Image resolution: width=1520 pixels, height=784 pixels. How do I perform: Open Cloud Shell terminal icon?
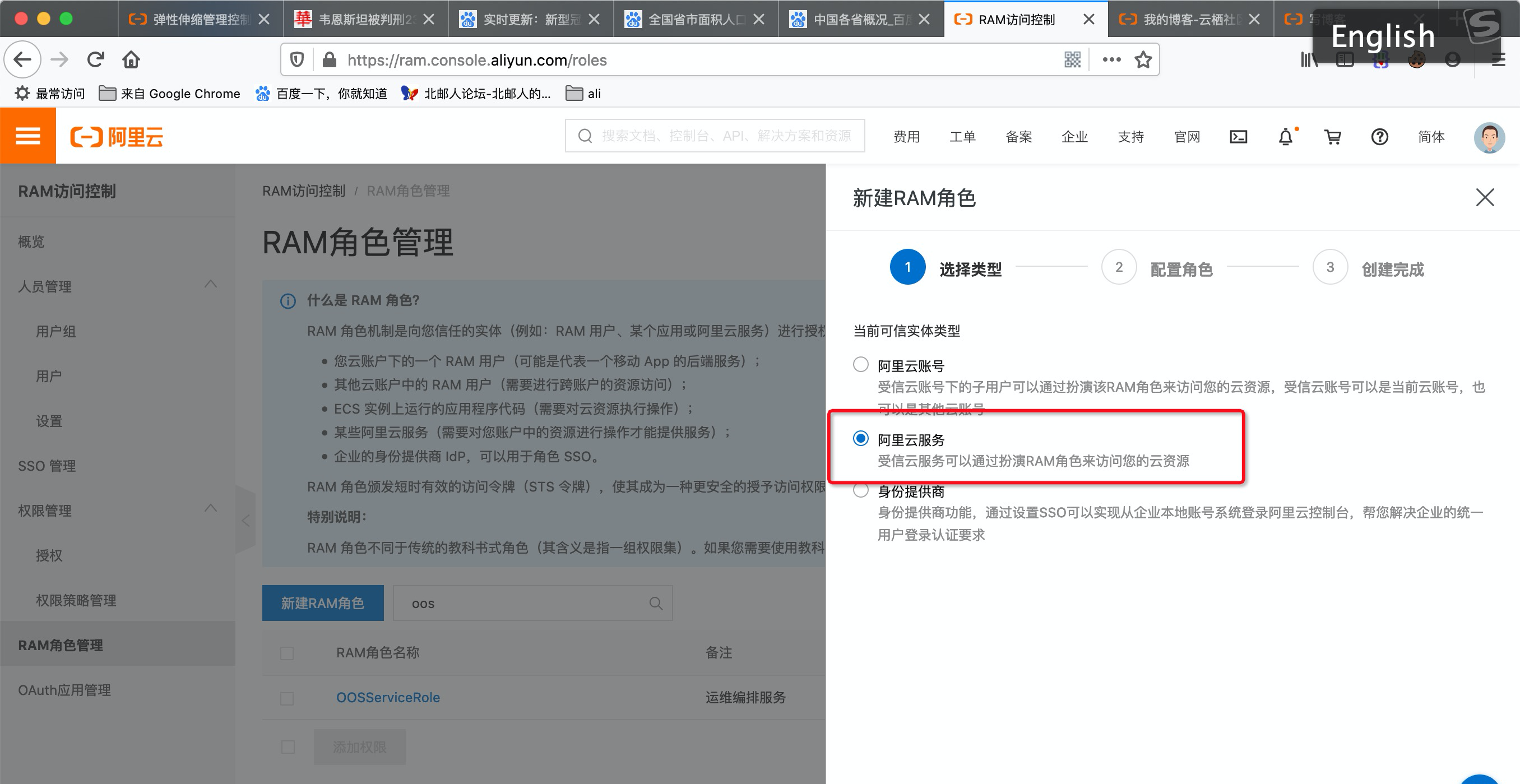(x=1238, y=137)
